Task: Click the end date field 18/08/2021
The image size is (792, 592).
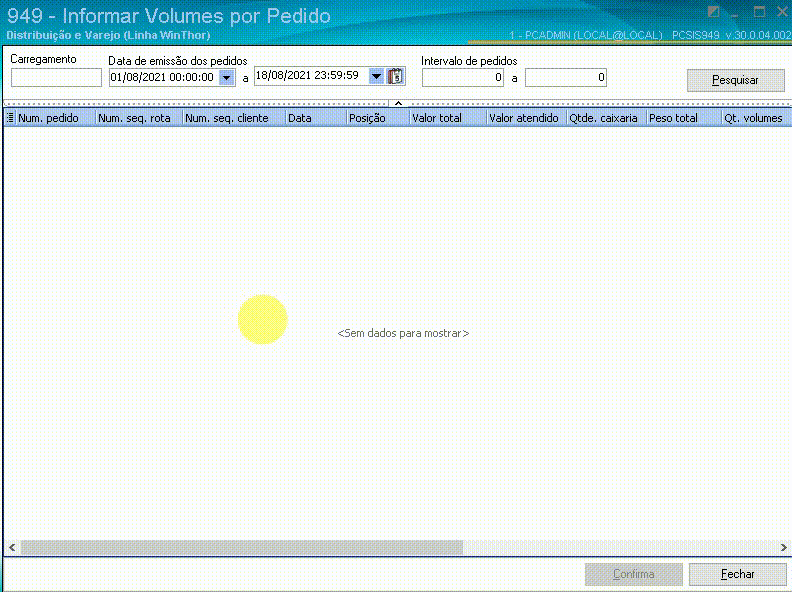Action: tap(311, 76)
